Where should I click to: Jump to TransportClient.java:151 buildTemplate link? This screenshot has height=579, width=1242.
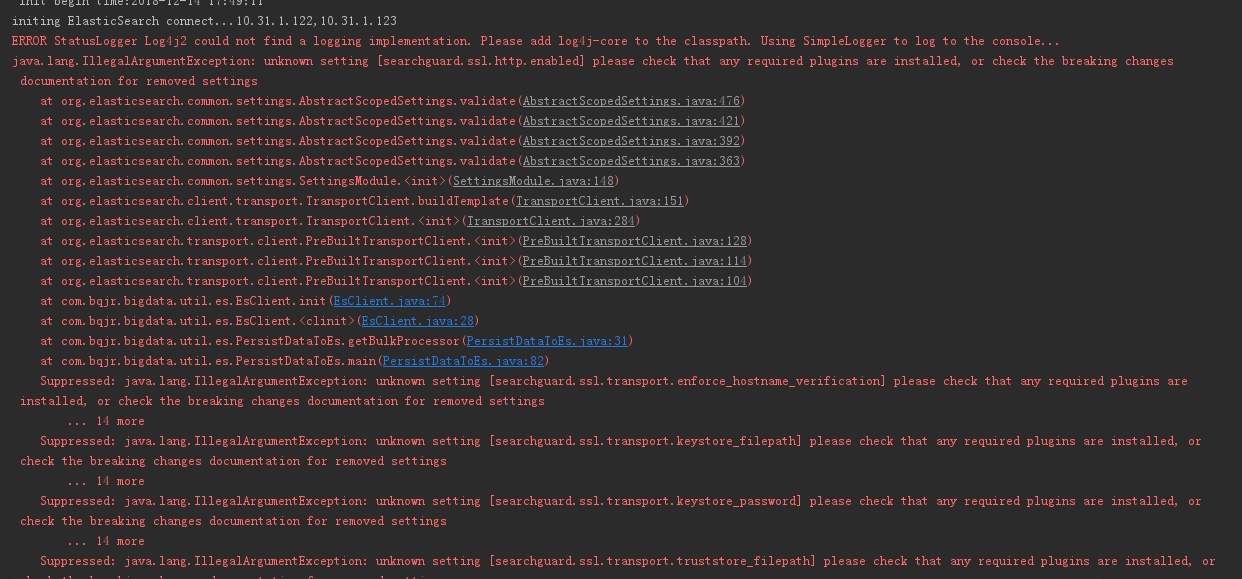(x=599, y=201)
